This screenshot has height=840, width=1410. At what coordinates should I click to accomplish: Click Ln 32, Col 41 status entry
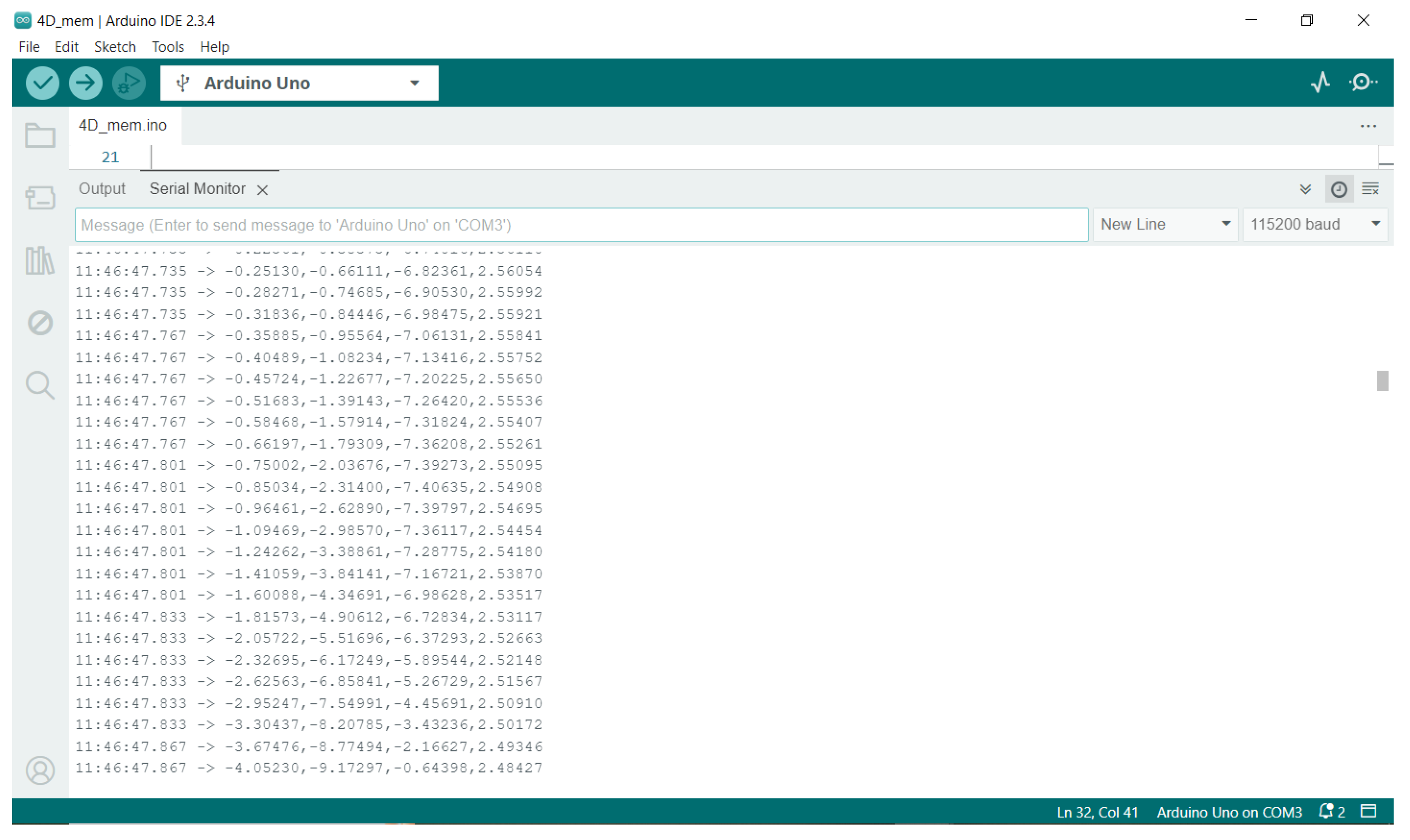click(x=1097, y=812)
